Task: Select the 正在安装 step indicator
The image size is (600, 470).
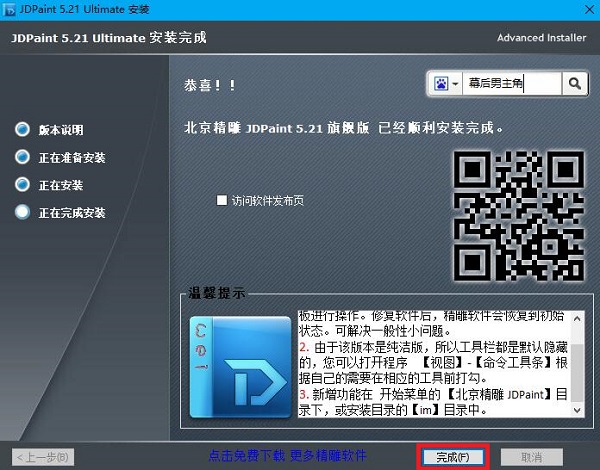Action: point(22,185)
